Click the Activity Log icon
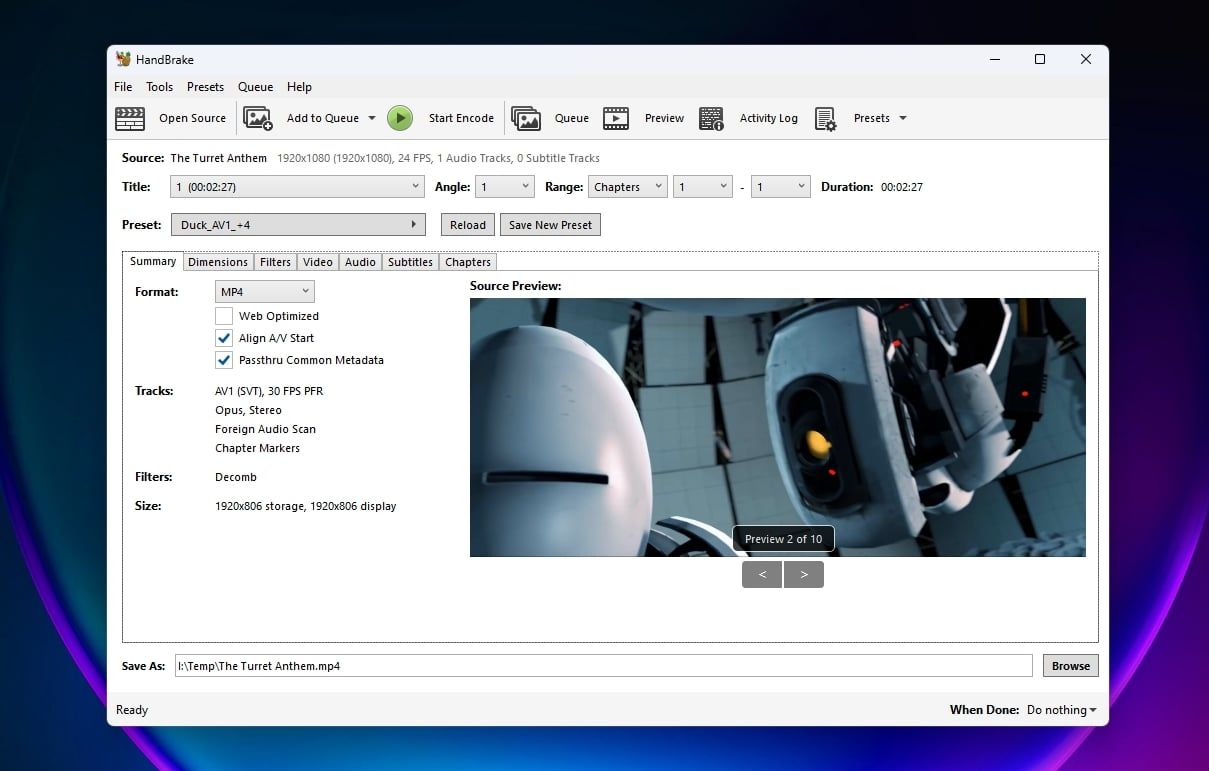The height and width of the screenshot is (771, 1209). 711,118
